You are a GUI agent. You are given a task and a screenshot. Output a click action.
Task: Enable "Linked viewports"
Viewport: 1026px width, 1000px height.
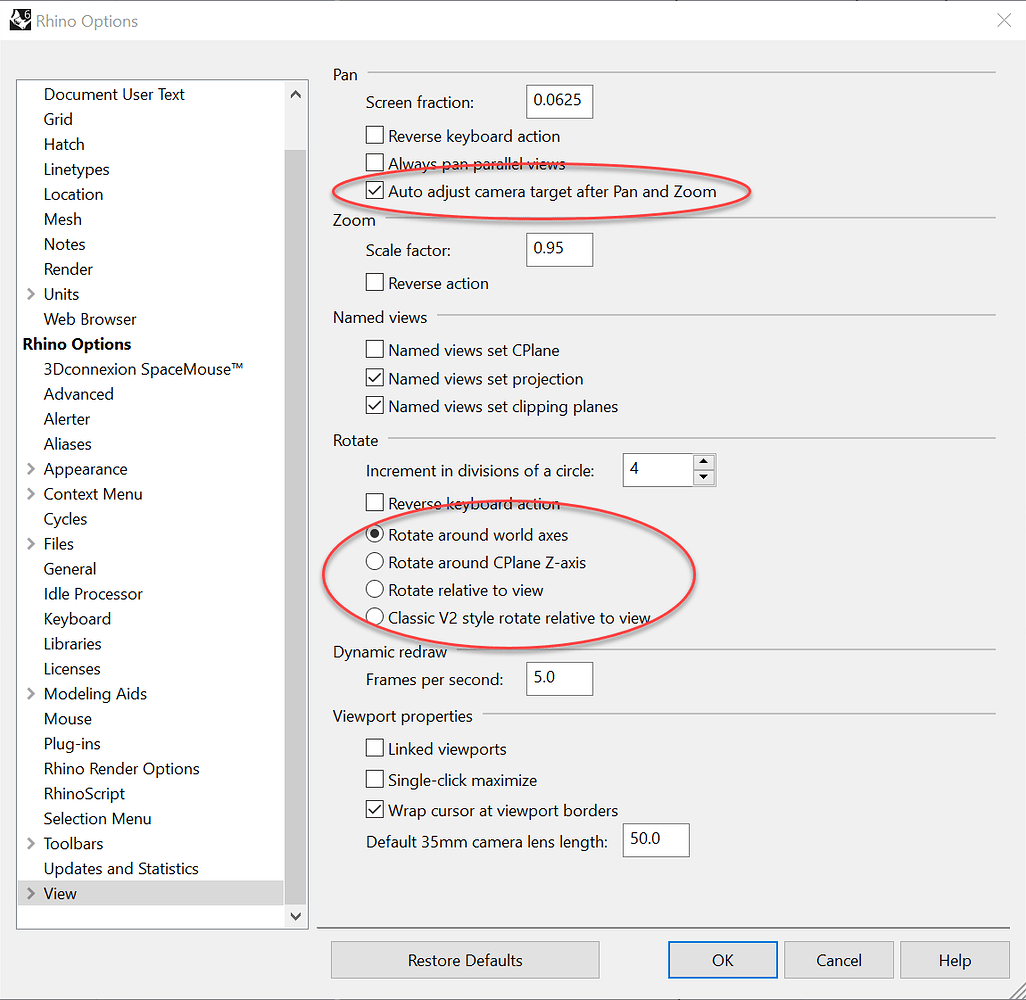(375, 748)
